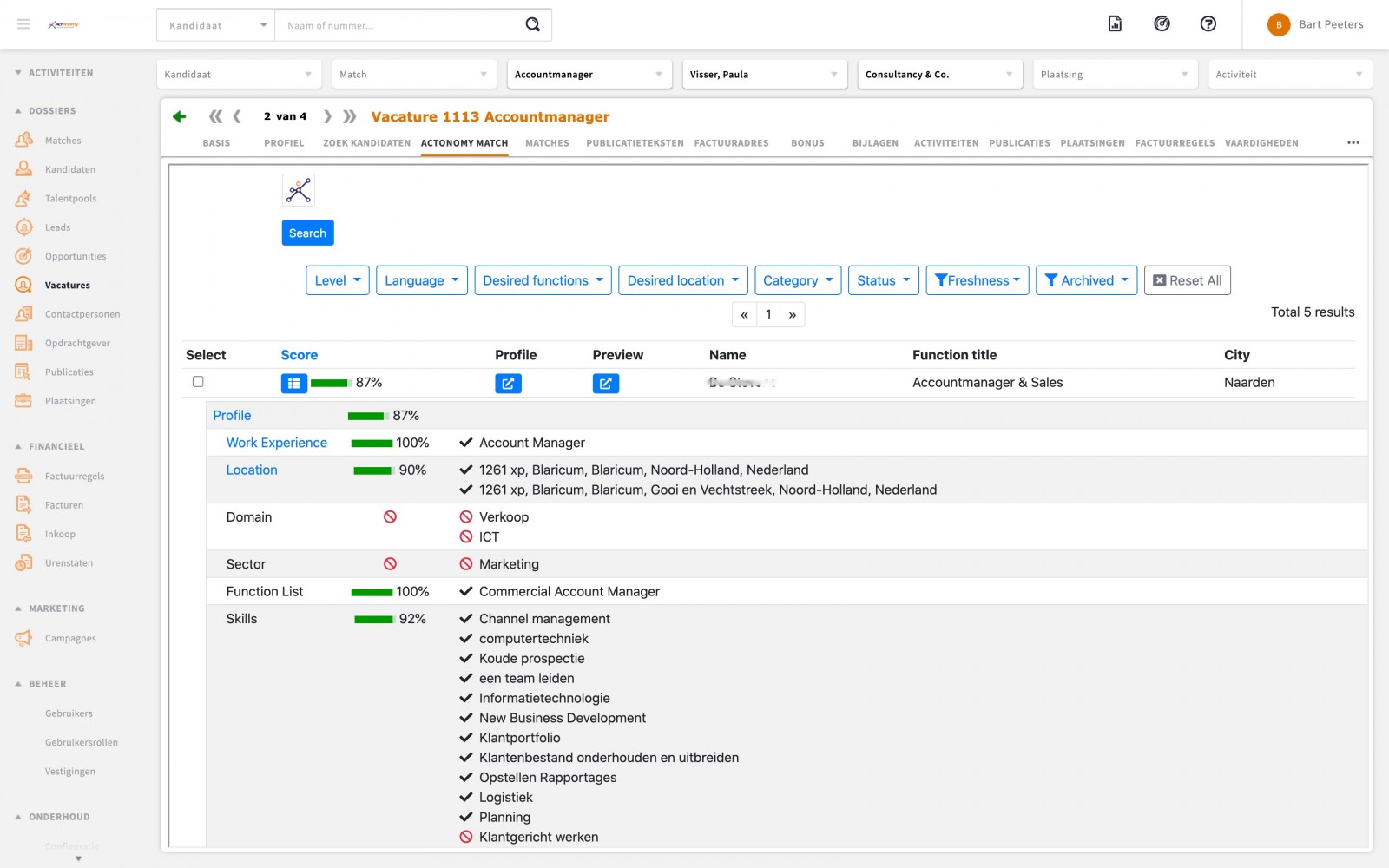Open the help question mark icon
Image resolution: width=1389 pixels, height=868 pixels.
(1208, 24)
